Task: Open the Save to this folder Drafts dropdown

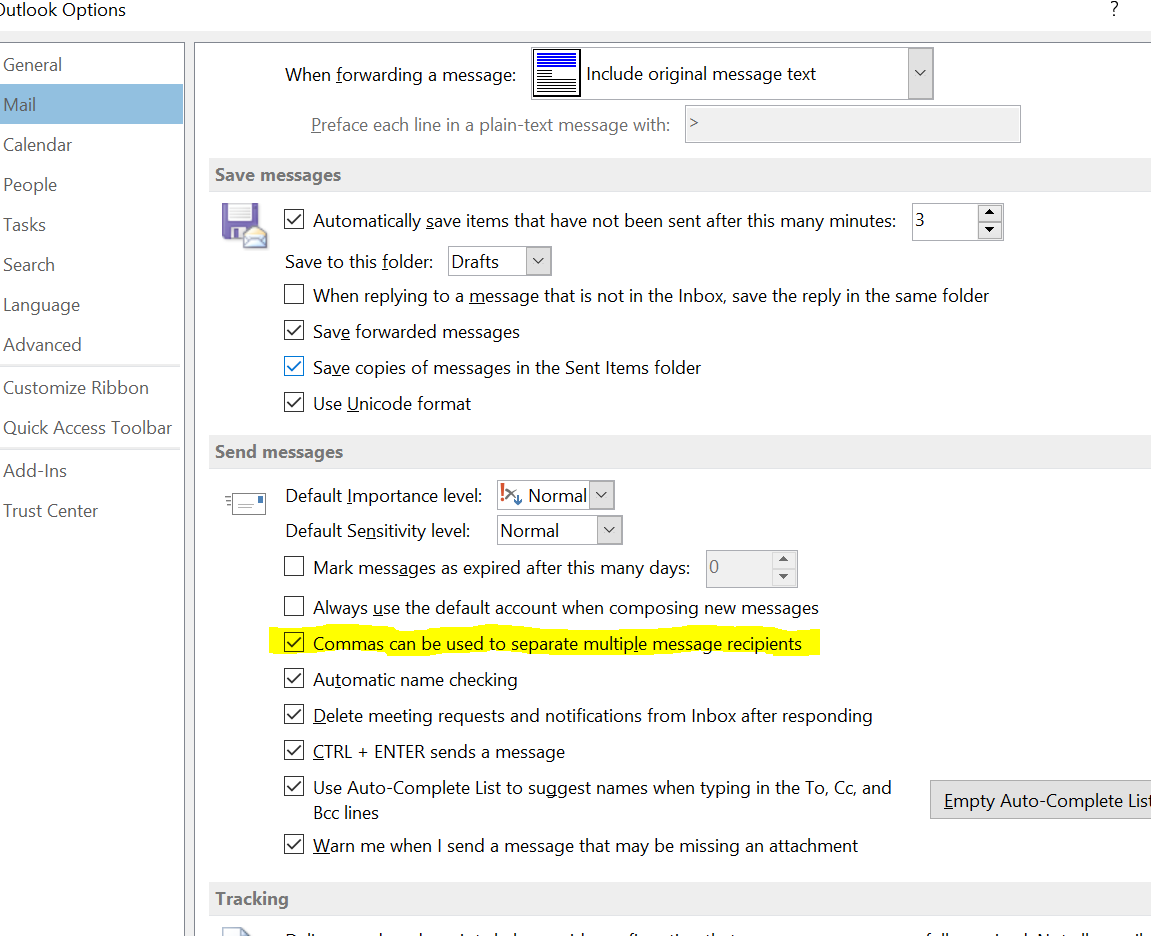Action: coord(538,261)
